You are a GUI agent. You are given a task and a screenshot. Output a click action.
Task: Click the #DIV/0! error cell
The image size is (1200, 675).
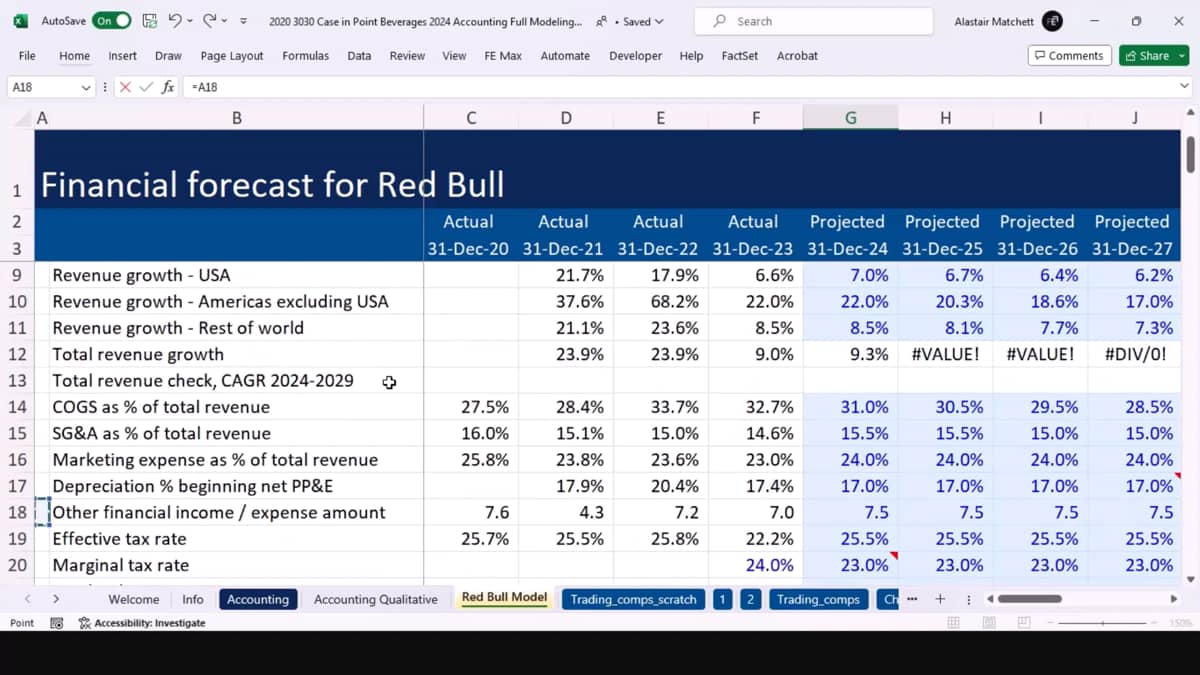(1135, 354)
